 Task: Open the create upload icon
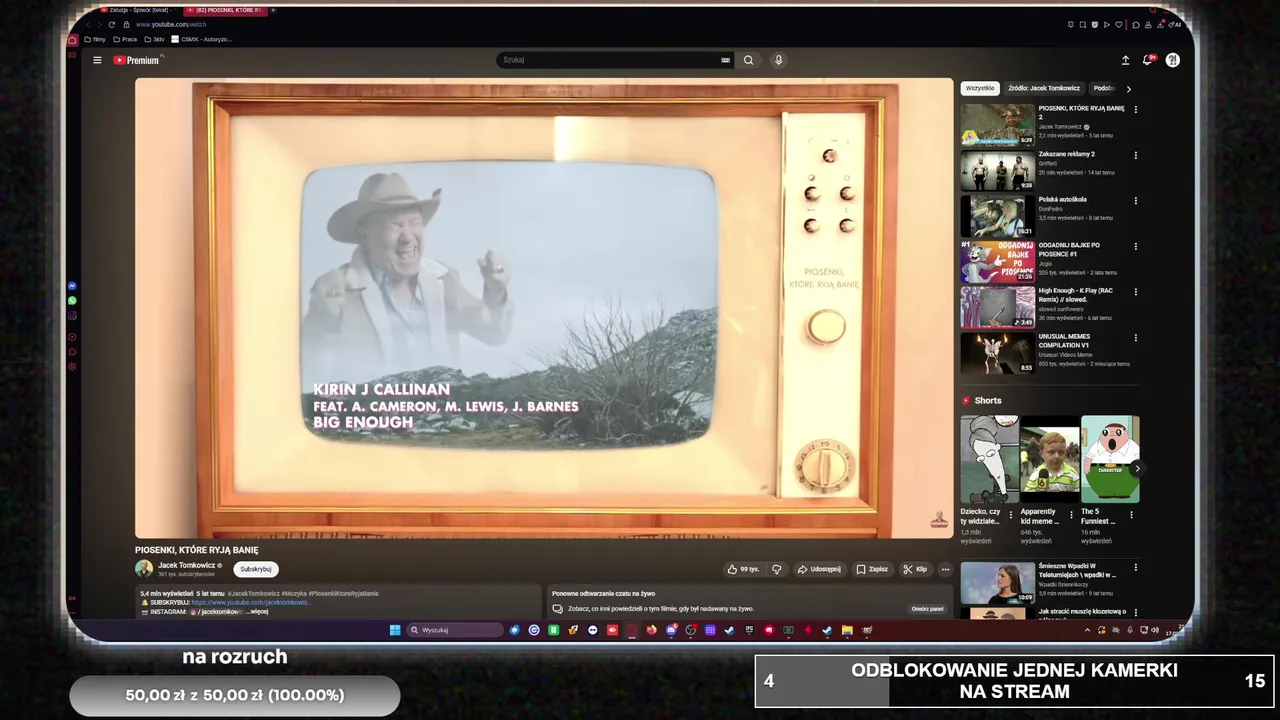point(1125,60)
